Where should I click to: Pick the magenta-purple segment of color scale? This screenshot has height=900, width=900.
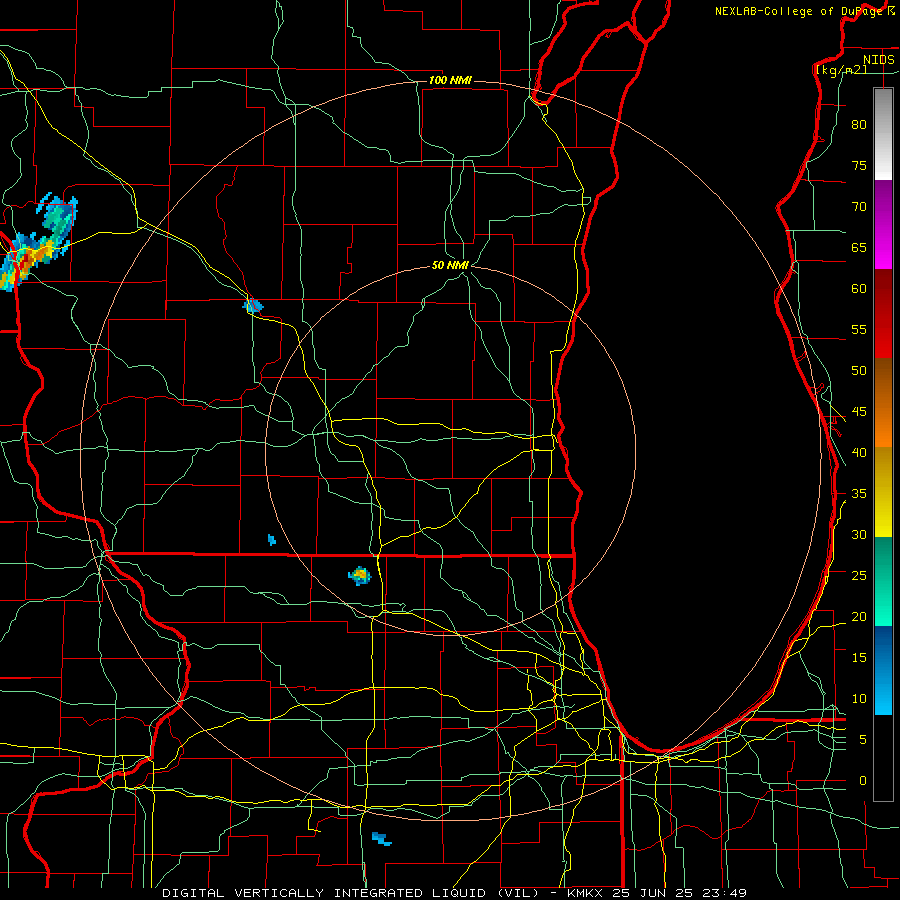[x=883, y=224]
